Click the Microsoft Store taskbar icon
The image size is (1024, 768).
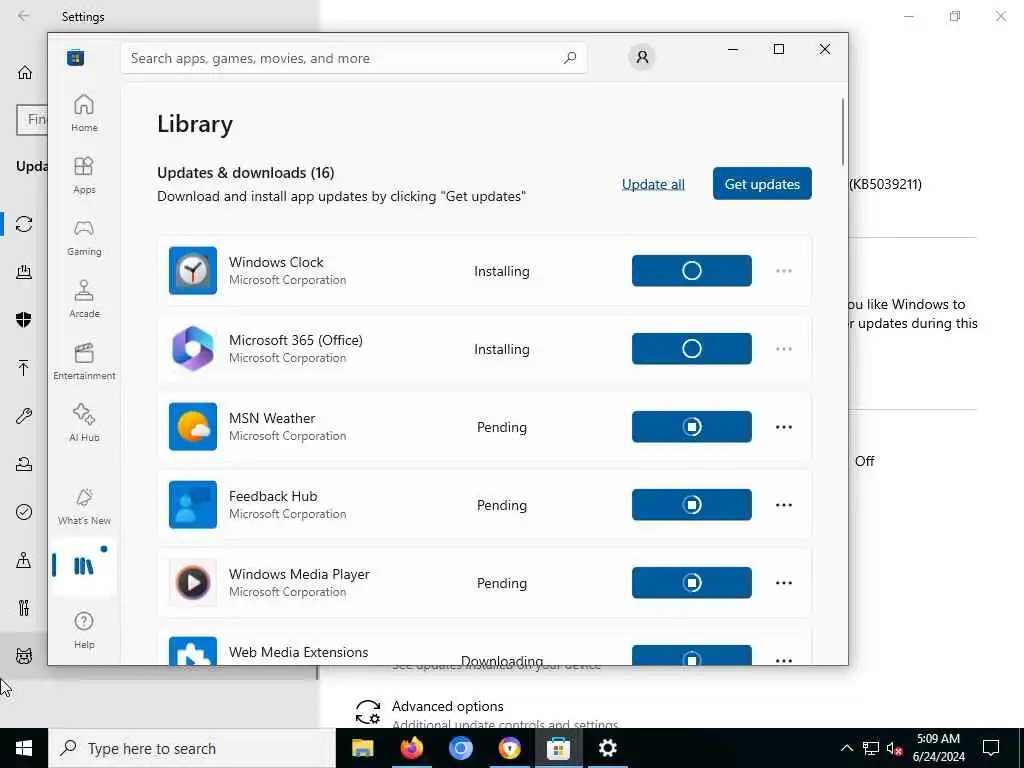pos(558,748)
